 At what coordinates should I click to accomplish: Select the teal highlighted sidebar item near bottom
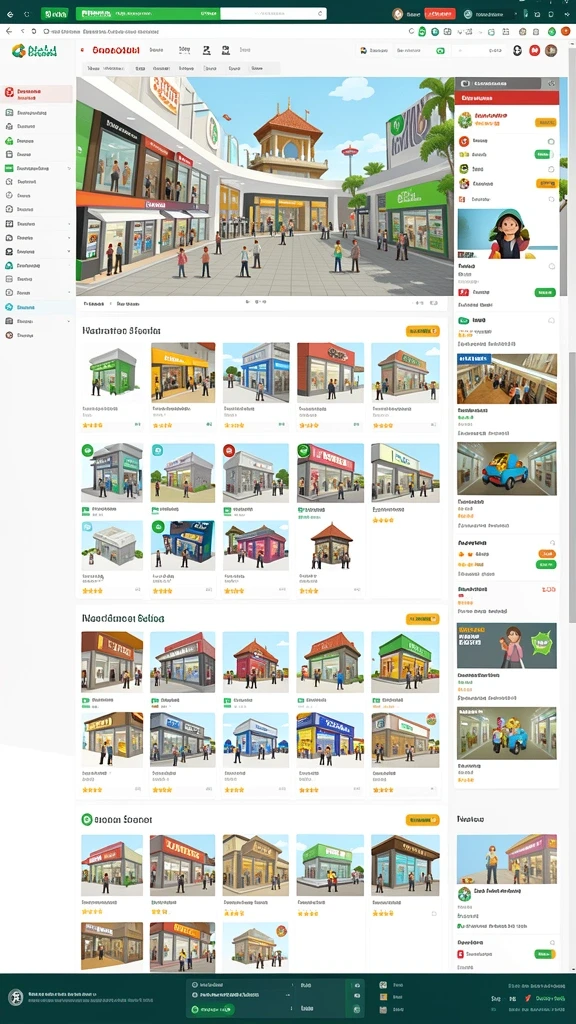[37, 307]
